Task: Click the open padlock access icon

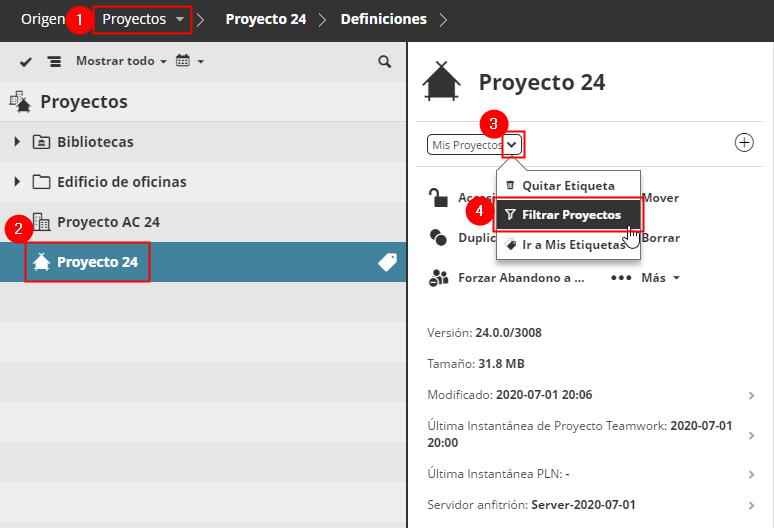Action: (x=438, y=198)
